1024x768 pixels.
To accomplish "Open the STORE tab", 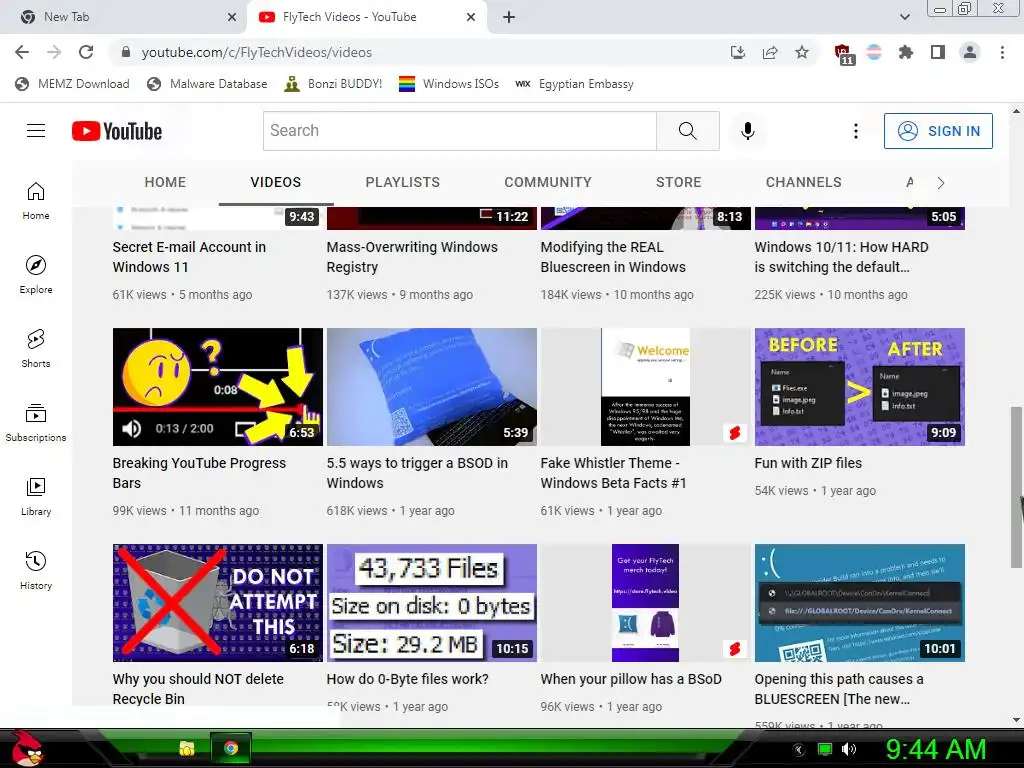I will pyautogui.click(x=679, y=182).
